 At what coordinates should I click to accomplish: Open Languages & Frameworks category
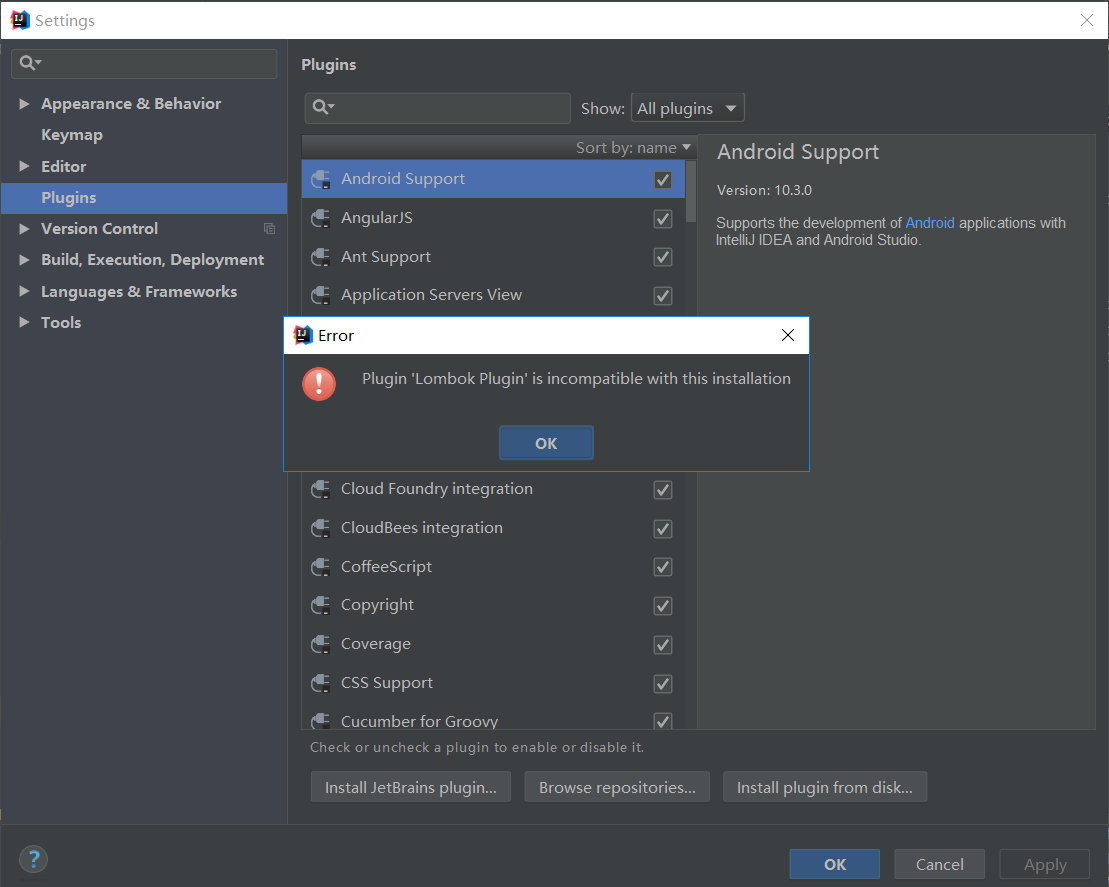(x=144, y=291)
